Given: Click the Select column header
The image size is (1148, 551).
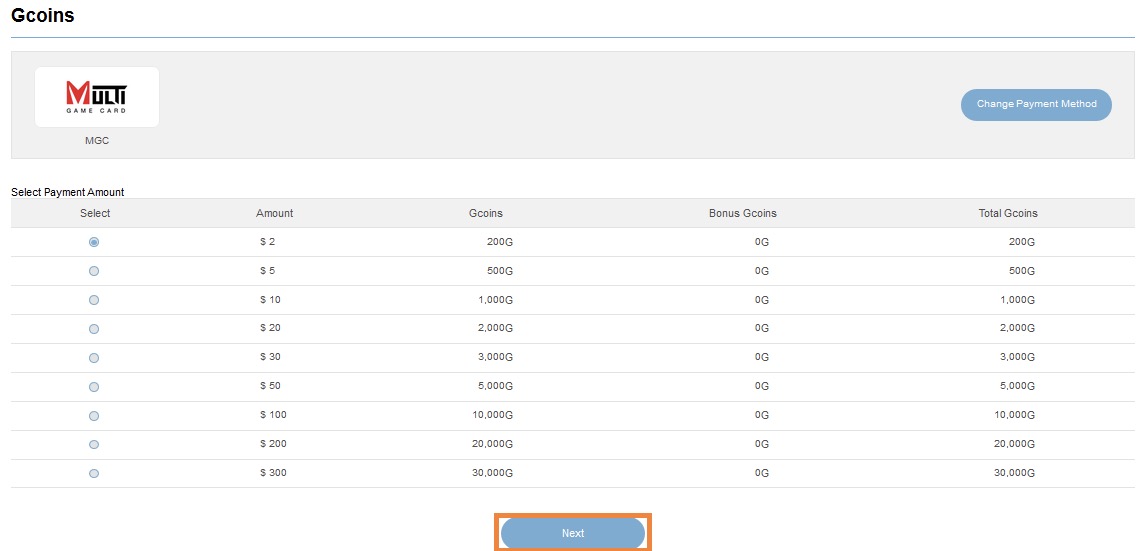Looking at the screenshot, I should (x=95, y=213).
